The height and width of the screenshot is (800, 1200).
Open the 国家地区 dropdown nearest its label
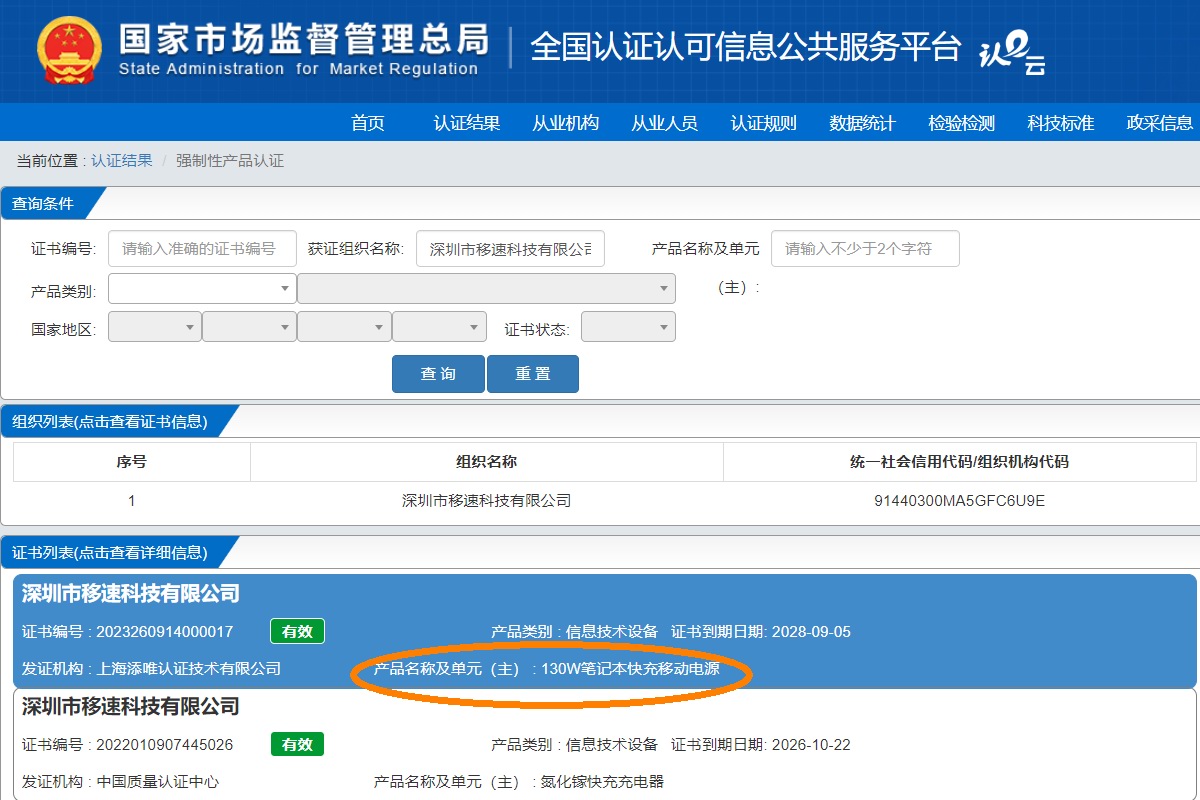[155, 327]
